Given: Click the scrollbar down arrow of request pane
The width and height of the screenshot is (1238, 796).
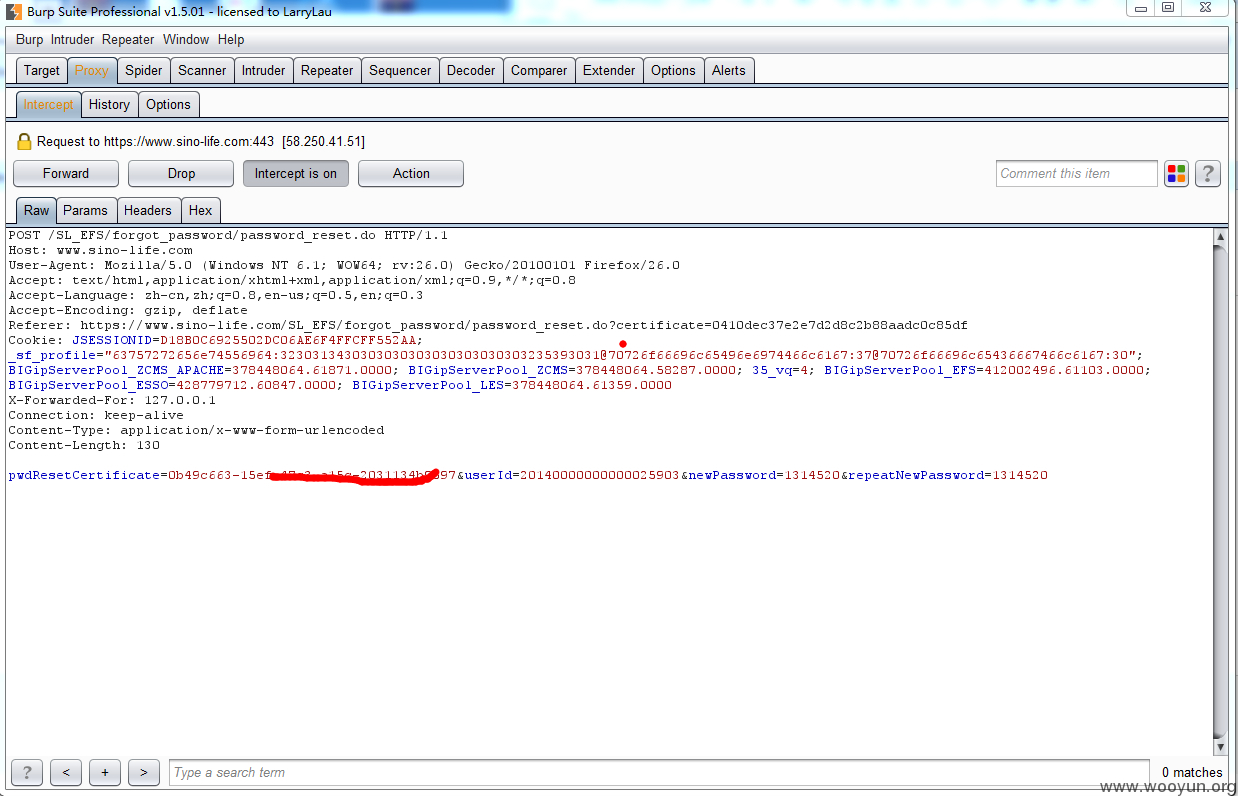Looking at the screenshot, I should (1219, 747).
